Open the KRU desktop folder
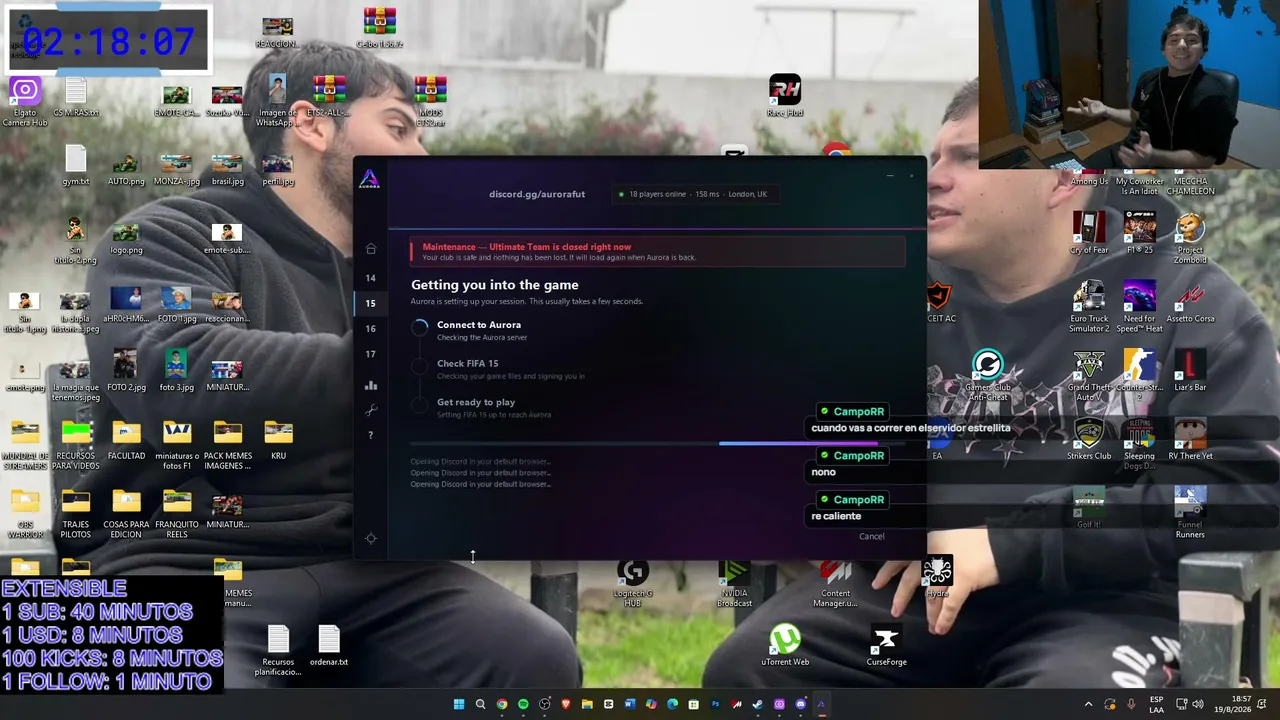Viewport: 1280px width, 720px height. 278,440
